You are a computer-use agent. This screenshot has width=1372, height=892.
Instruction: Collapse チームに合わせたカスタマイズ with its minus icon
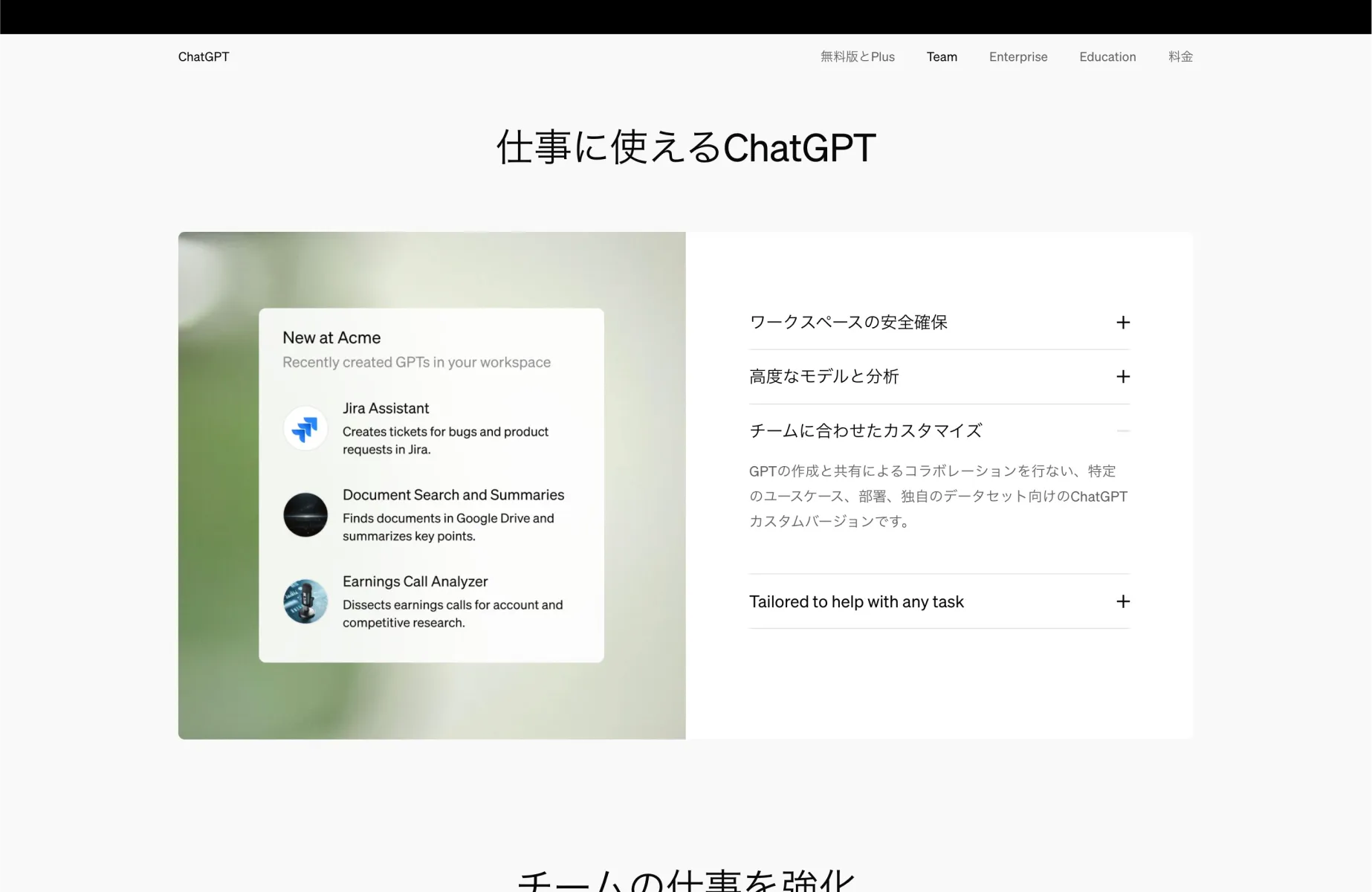(1123, 431)
